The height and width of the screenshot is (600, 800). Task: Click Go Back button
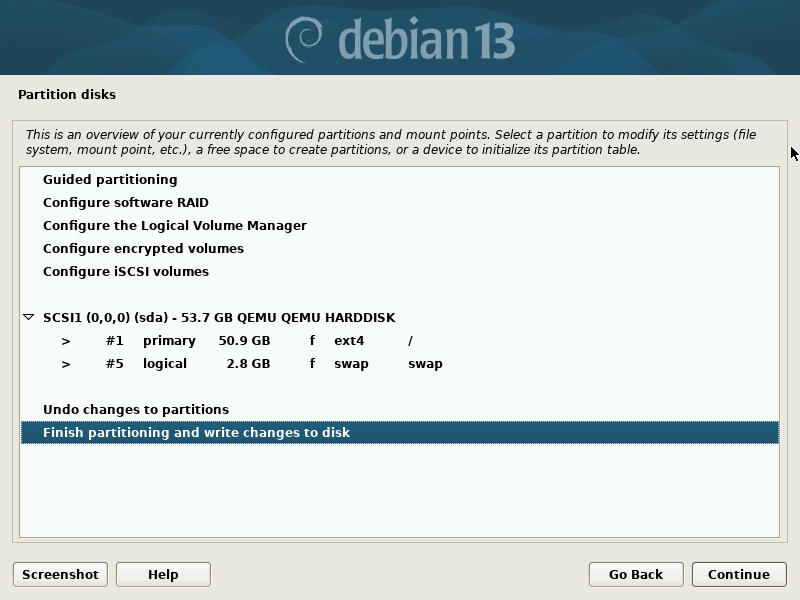tap(636, 574)
